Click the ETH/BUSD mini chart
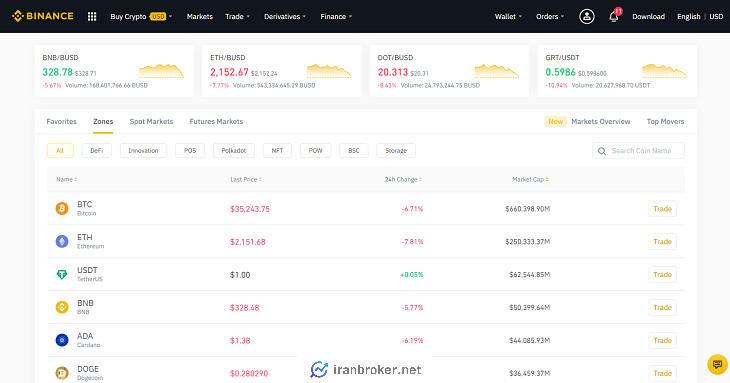730x383 pixels. pos(329,71)
